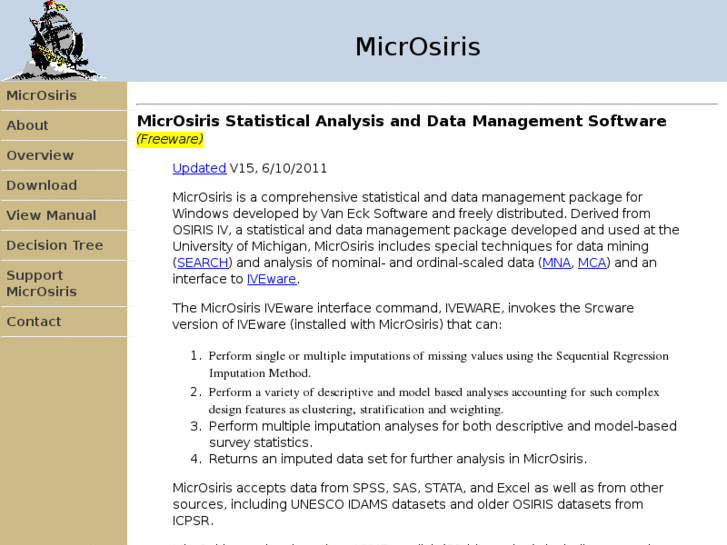
Task: Click the version text V15, 6/10/2011
Action: pos(278,168)
